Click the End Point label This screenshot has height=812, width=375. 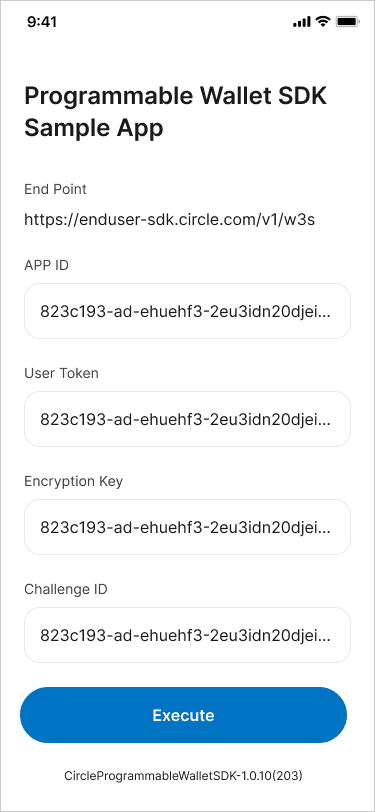pos(55,189)
